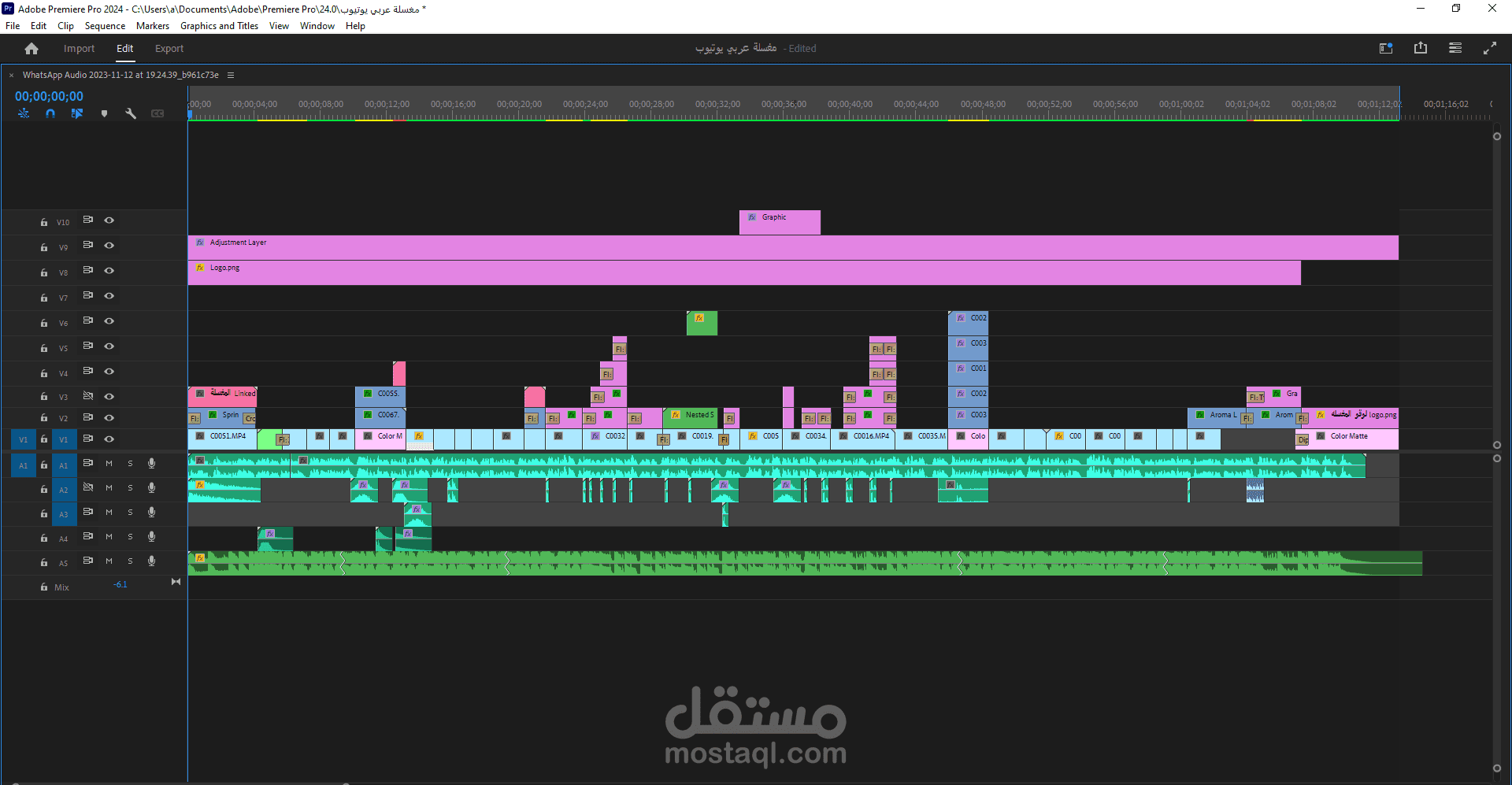This screenshot has width=1512, height=785.
Task: Hide track V9 with eye icon
Action: click(x=109, y=246)
